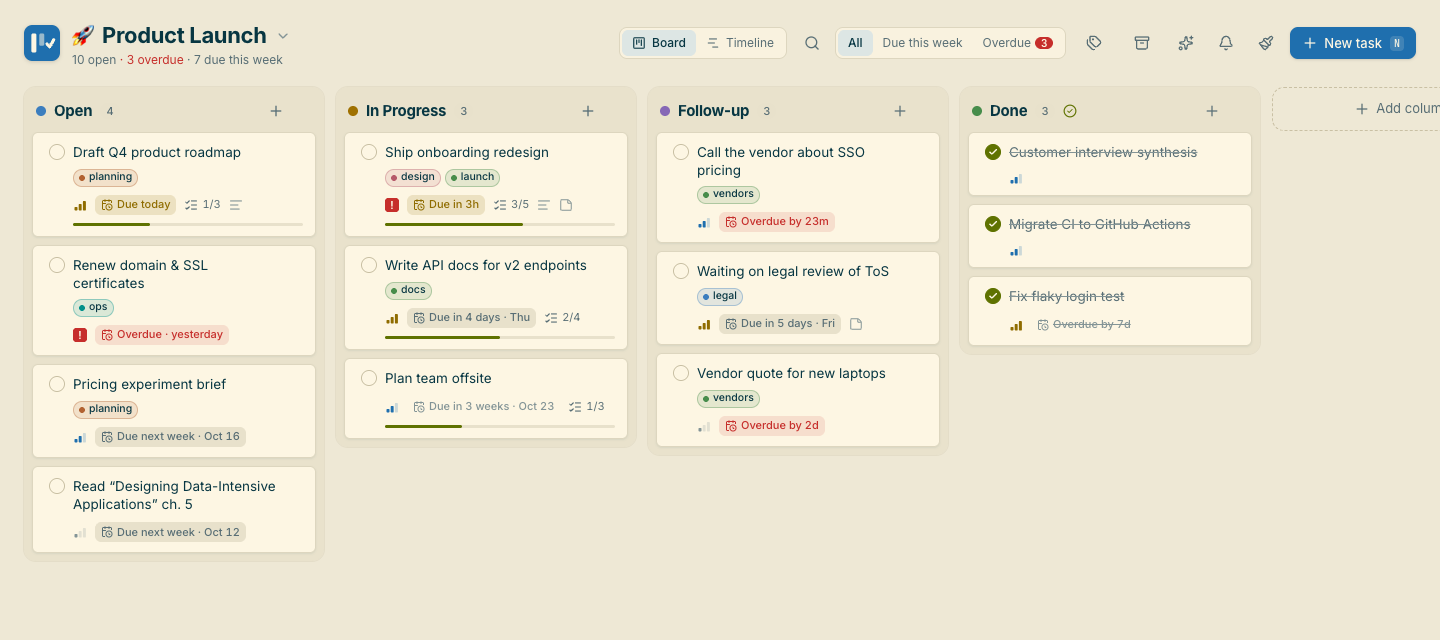
Task: Click the Due in 3h badge
Action: coord(446,205)
